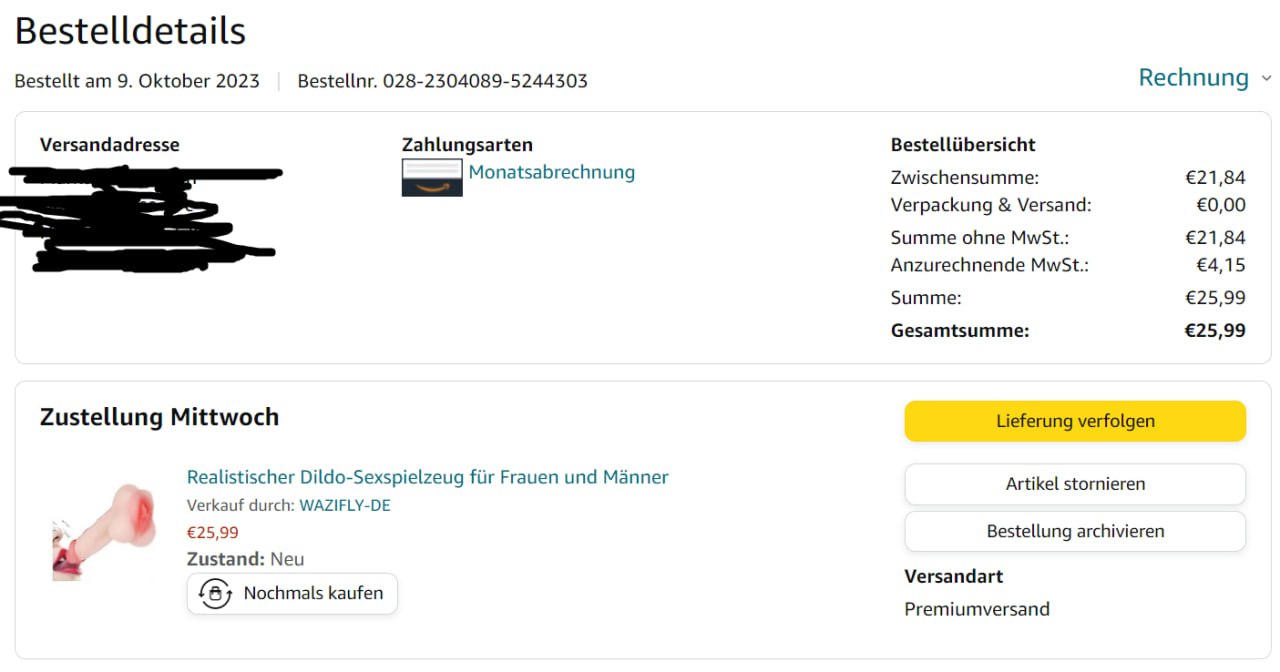
Task: Click the Gesamtsumme total amount
Action: click(1216, 330)
